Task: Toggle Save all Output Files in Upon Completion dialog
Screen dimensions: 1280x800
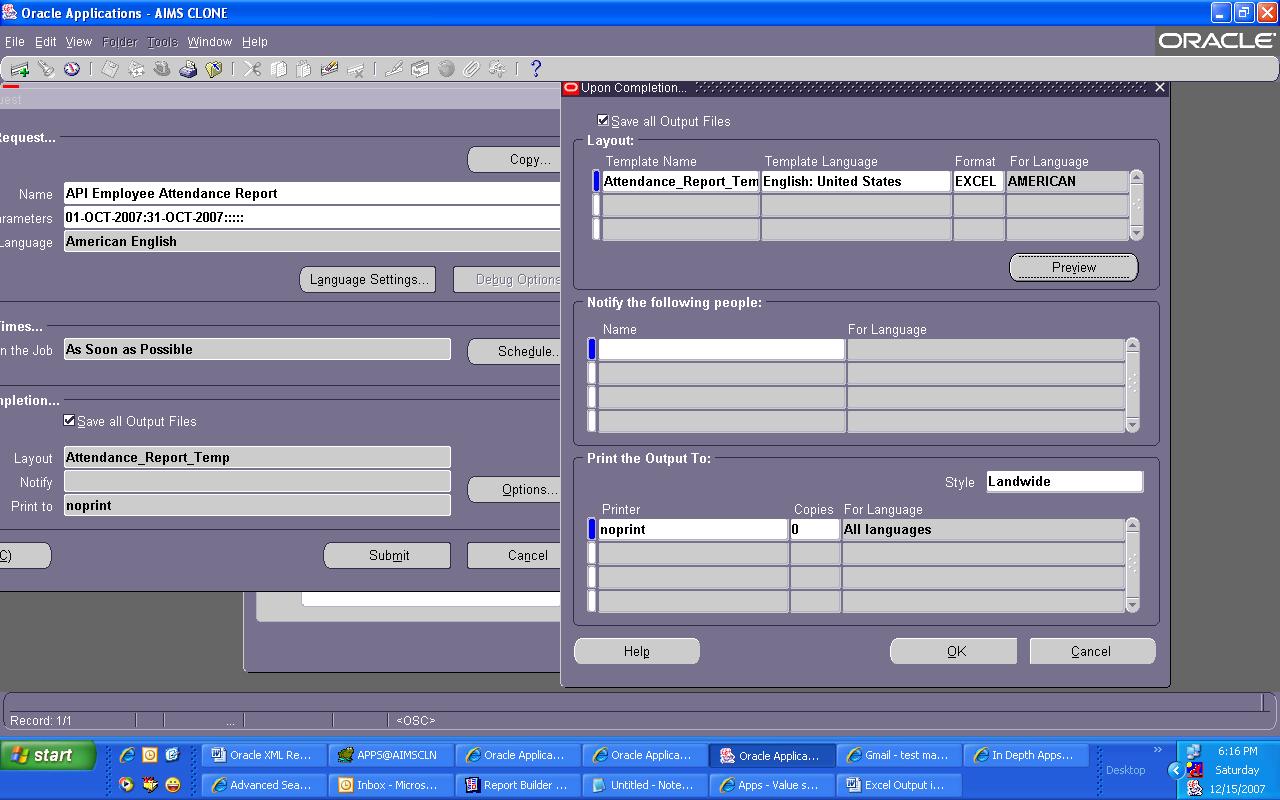Action: (x=603, y=121)
